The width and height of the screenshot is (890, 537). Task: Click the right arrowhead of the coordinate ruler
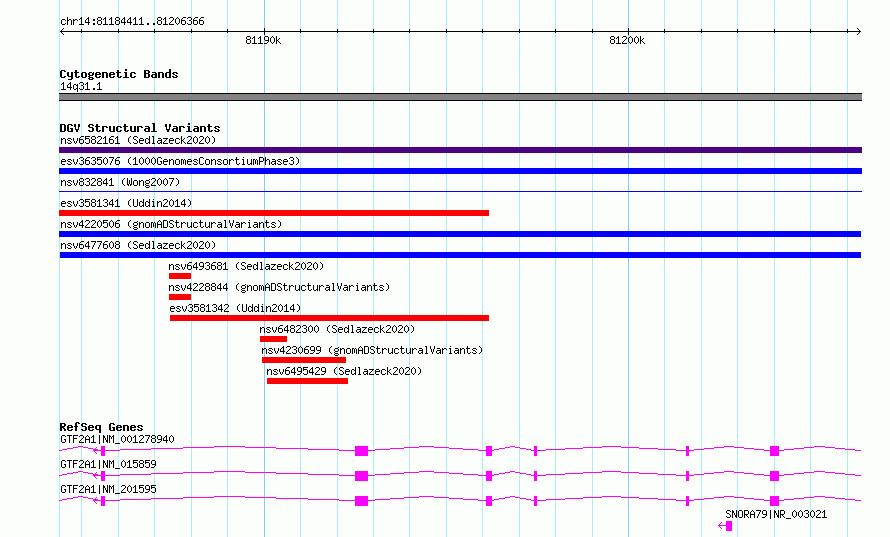859,31
